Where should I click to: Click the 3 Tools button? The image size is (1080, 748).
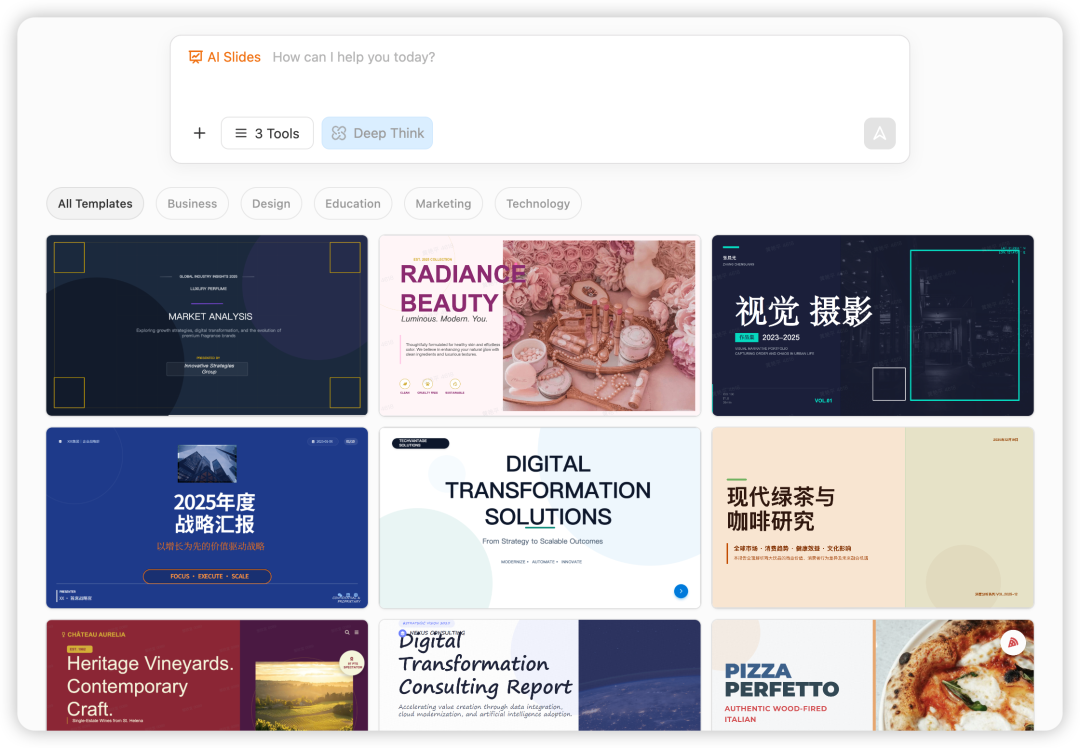[267, 132]
